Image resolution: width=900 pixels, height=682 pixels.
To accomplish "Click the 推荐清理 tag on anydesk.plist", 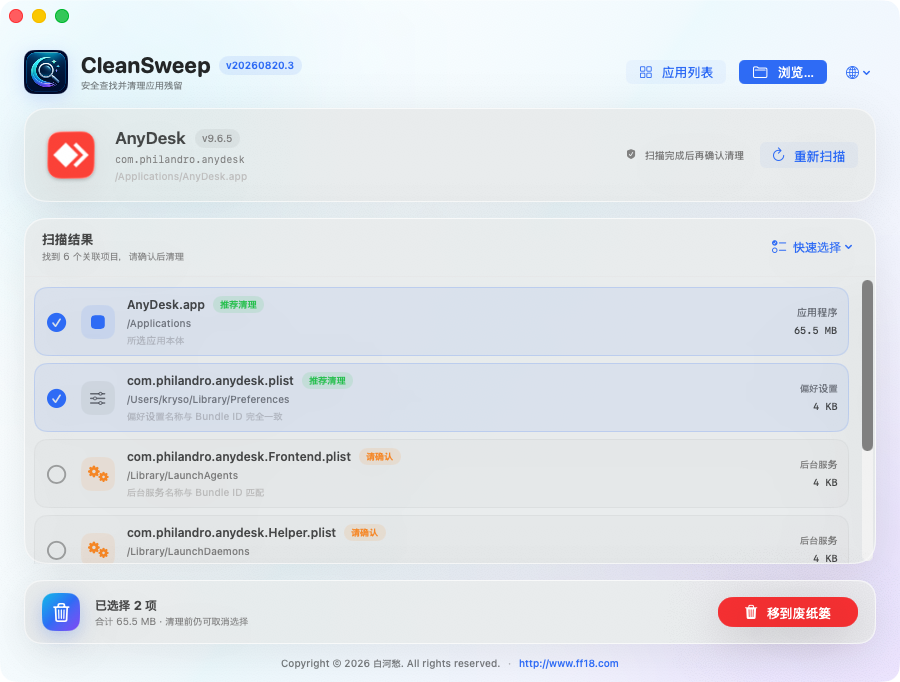I will point(327,381).
